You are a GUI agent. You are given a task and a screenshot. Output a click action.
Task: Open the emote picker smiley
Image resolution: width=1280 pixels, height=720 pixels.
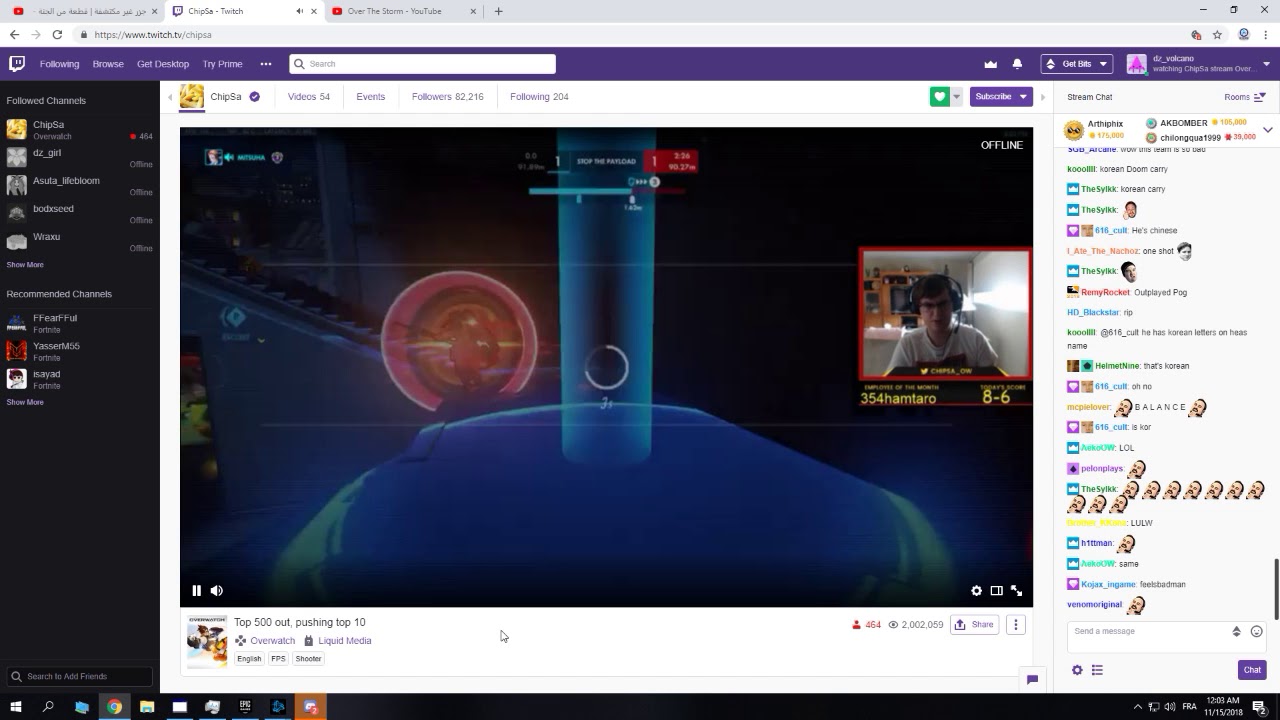coord(1257,632)
